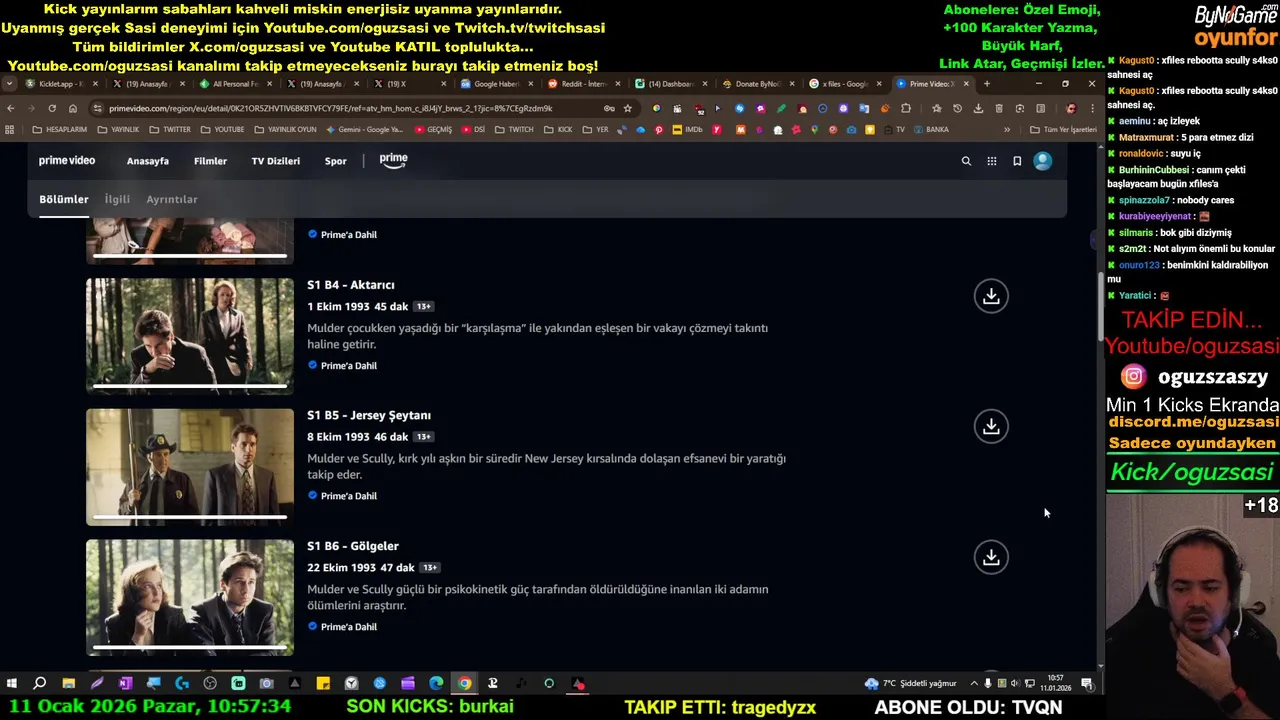Open TV Dizileri in Prime Video navigation
This screenshot has width=1280, height=720.
[x=275, y=161]
